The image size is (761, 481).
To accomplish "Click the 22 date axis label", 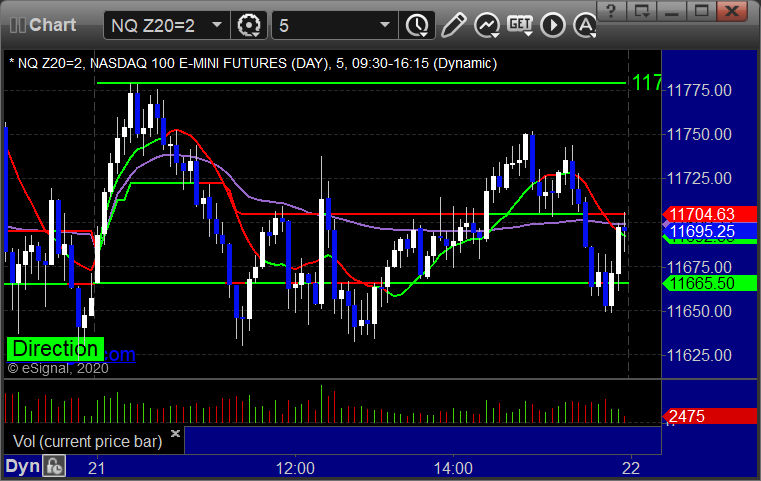I will point(631,468).
